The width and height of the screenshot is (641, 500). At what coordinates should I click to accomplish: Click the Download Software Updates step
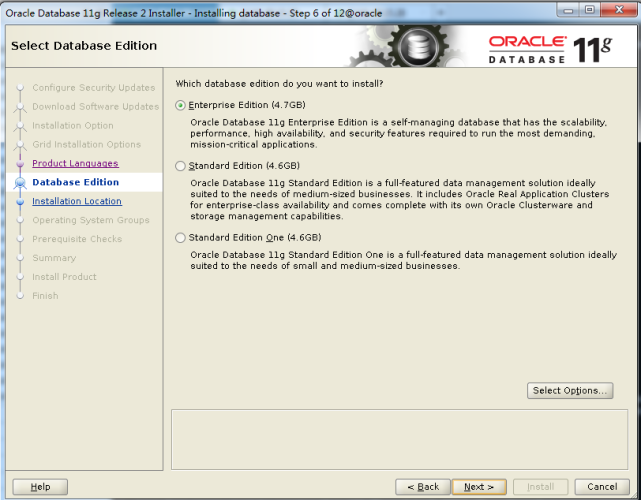[96, 107]
